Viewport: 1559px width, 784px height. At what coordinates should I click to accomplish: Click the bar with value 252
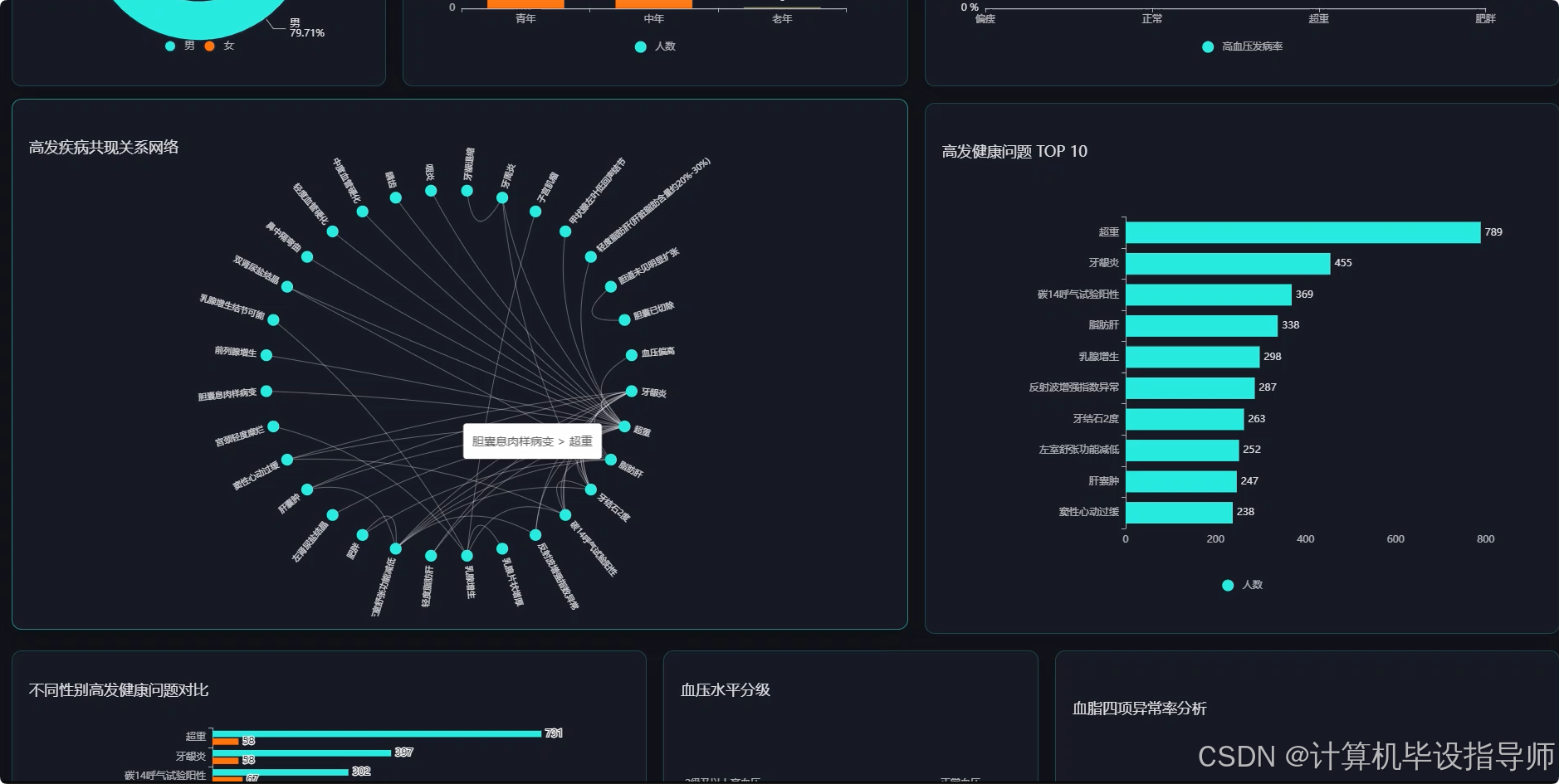coord(1182,450)
